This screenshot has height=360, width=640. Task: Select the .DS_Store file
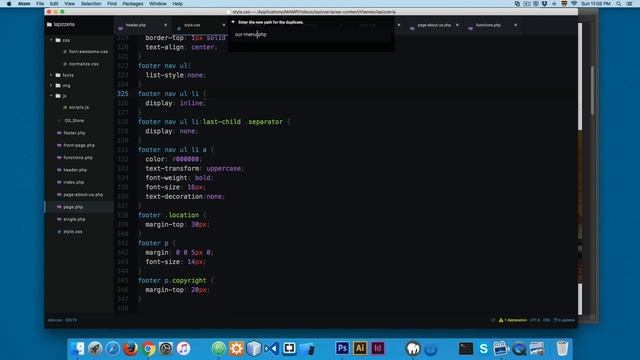pos(74,121)
